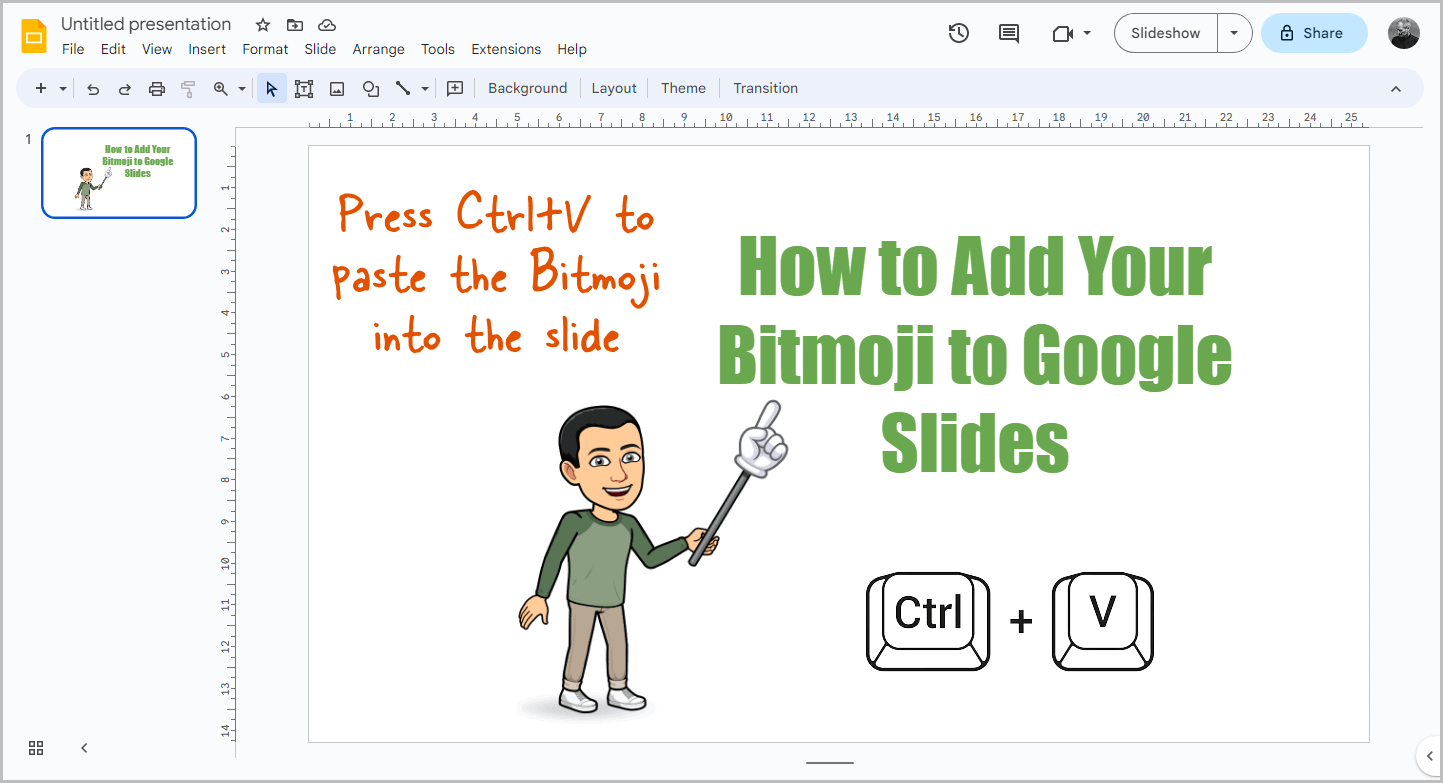Select the orange handwritten instruction text
1443x783 pixels.
[x=496, y=274]
